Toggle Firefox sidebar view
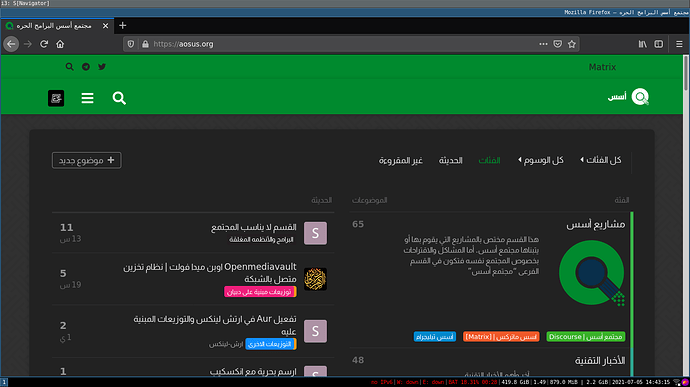Viewport: 690px width, 387px height. coord(659,44)
